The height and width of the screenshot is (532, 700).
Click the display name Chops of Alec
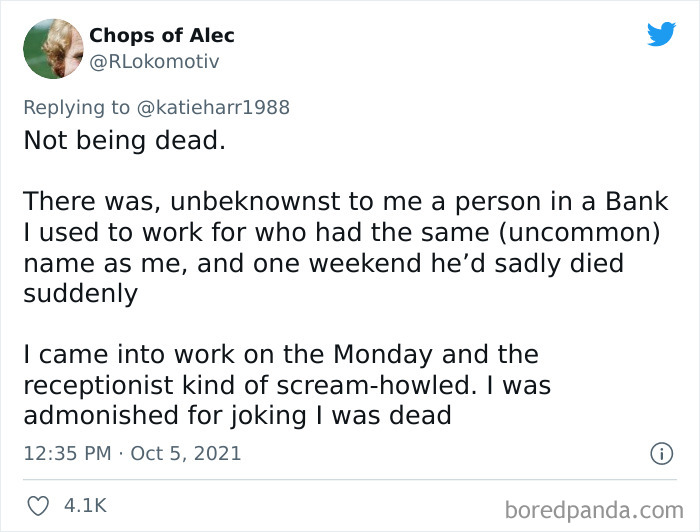(x=162, y=35)
